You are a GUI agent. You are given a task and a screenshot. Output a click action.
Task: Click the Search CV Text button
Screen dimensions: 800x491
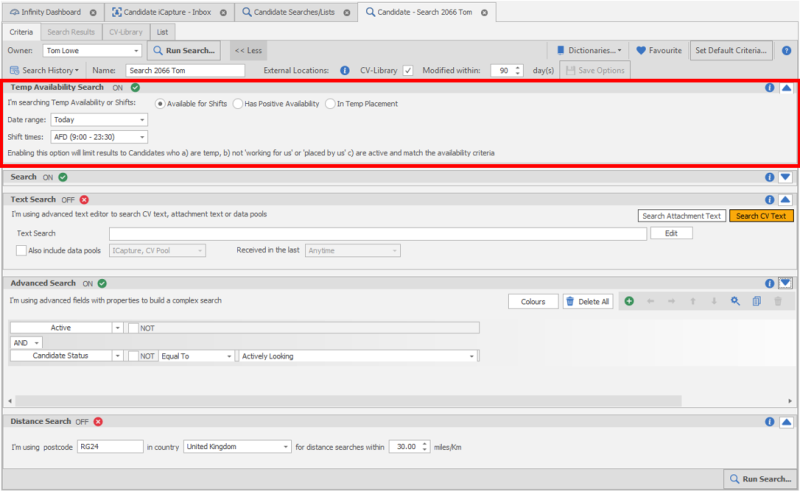[761, 216]
